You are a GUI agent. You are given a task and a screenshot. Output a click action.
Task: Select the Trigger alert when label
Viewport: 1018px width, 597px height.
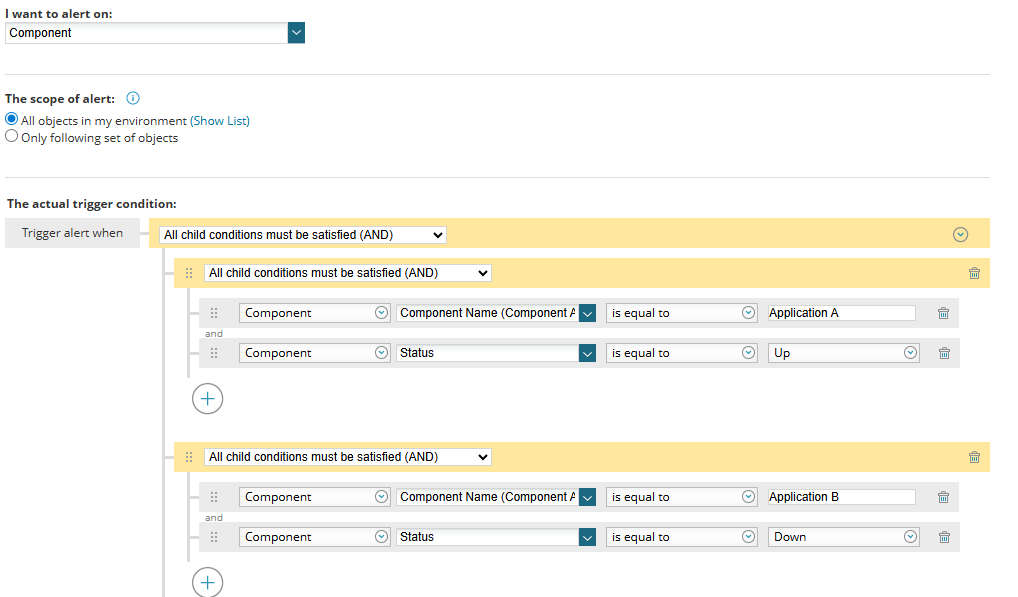coord(72,233)
